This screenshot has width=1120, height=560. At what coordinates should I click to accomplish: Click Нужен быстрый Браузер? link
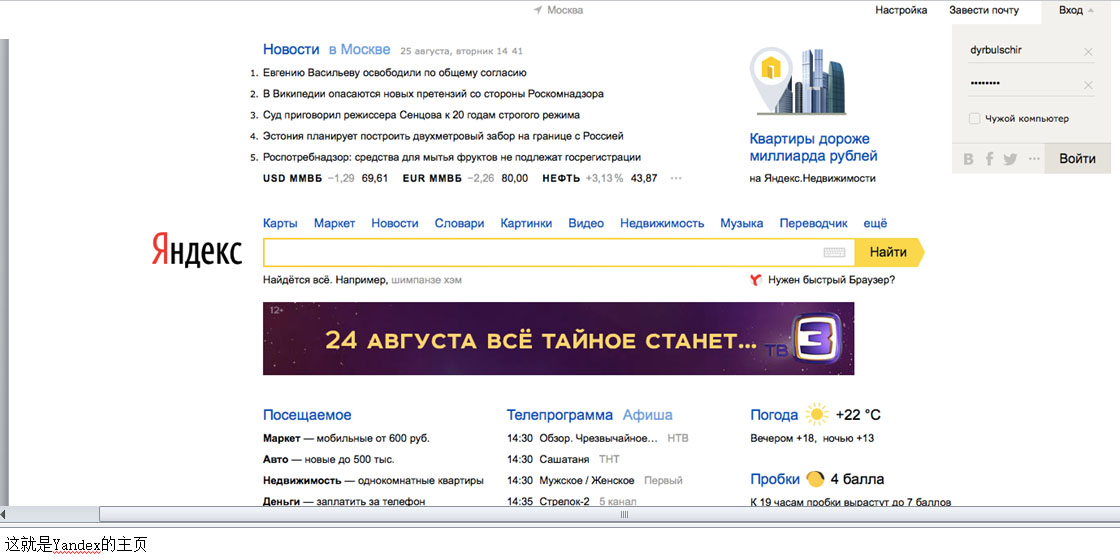click(831, 280)
